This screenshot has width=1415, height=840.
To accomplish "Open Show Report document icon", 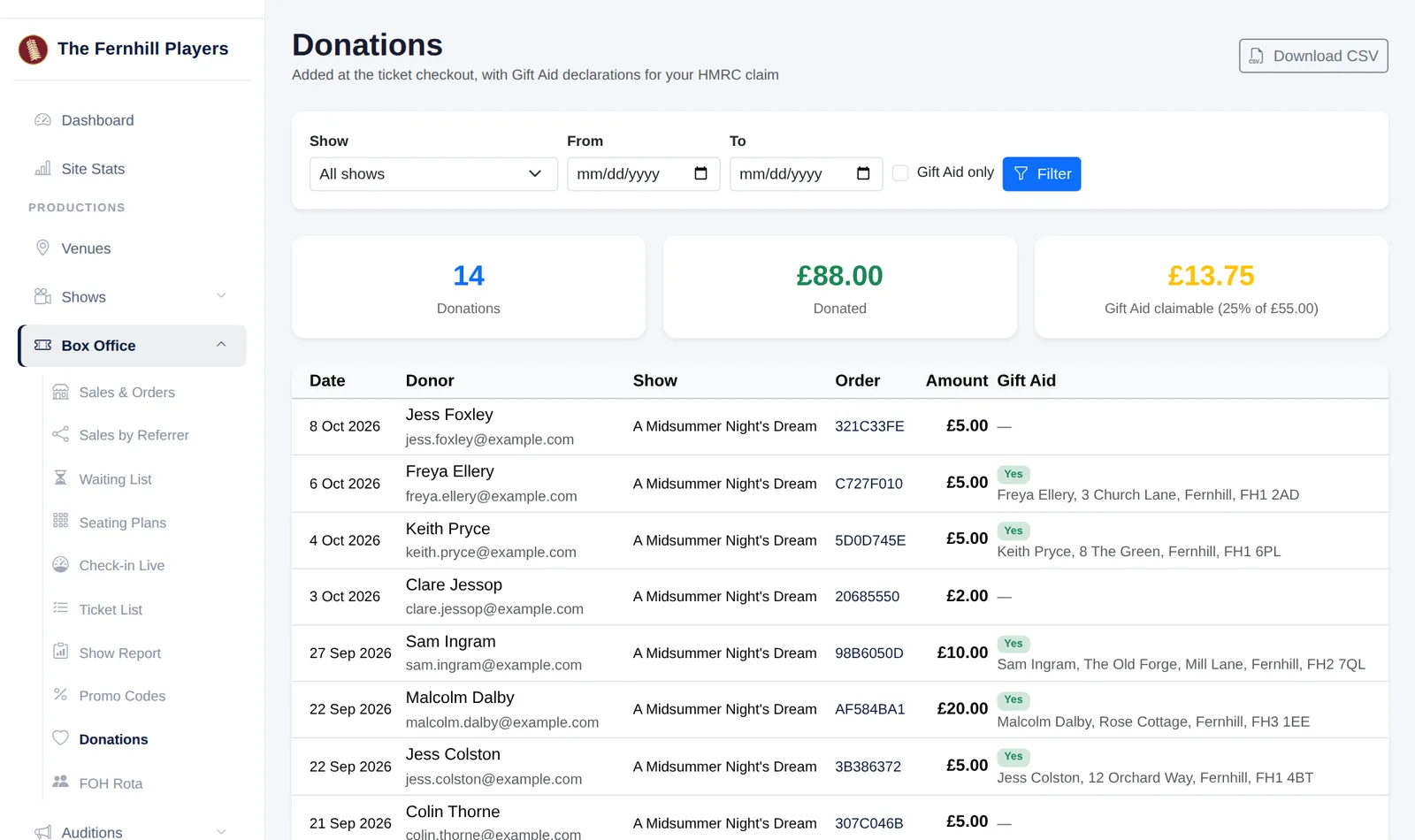I will click(x=60, y=652).
